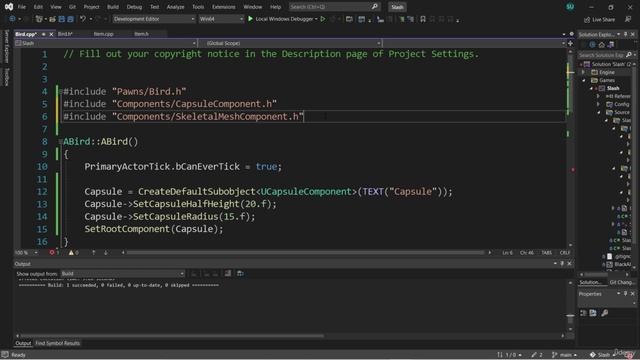This screenshot has width=640, height=360.
Task: Click the red error count indicator
Action: pyautogui.click(x=54, y=253)
